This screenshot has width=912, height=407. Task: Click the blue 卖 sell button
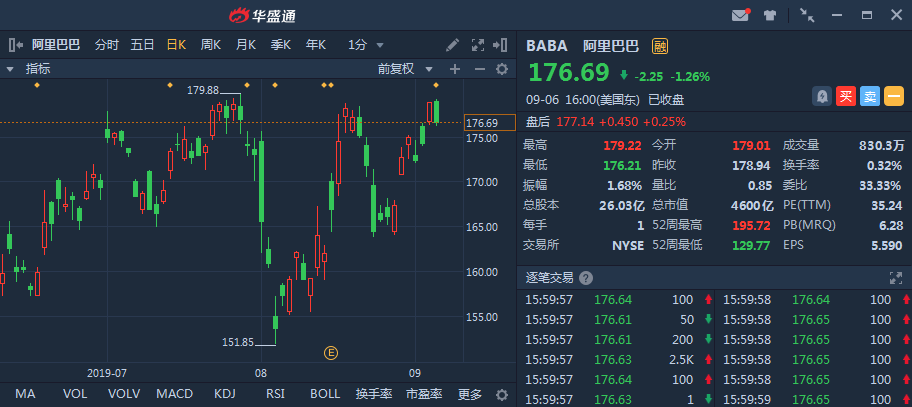869,96
